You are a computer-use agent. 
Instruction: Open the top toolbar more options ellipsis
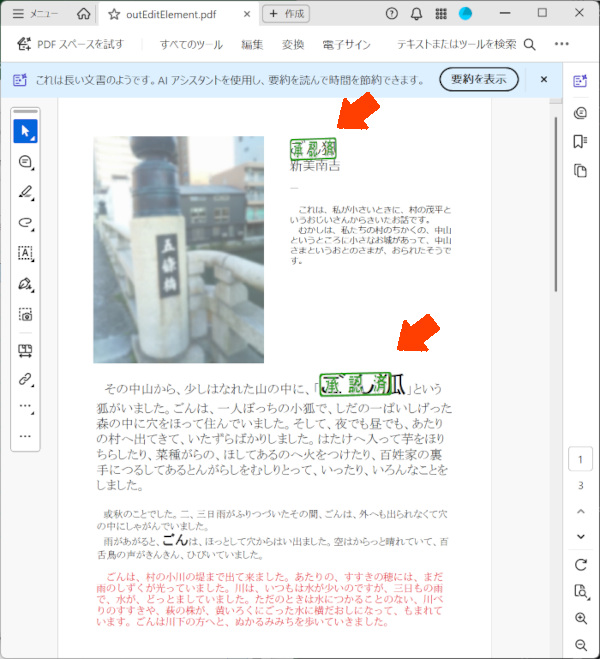coord(562,44)
